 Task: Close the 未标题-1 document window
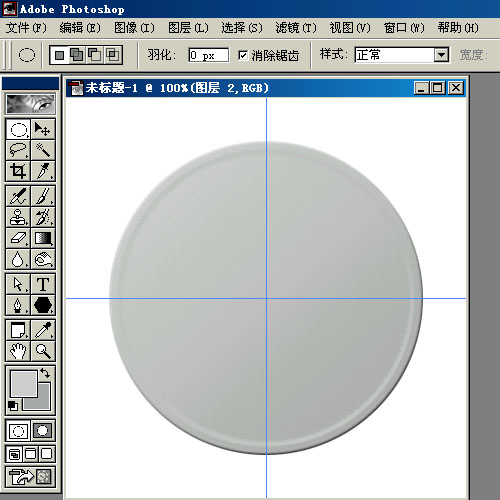(x=456, y=88)
